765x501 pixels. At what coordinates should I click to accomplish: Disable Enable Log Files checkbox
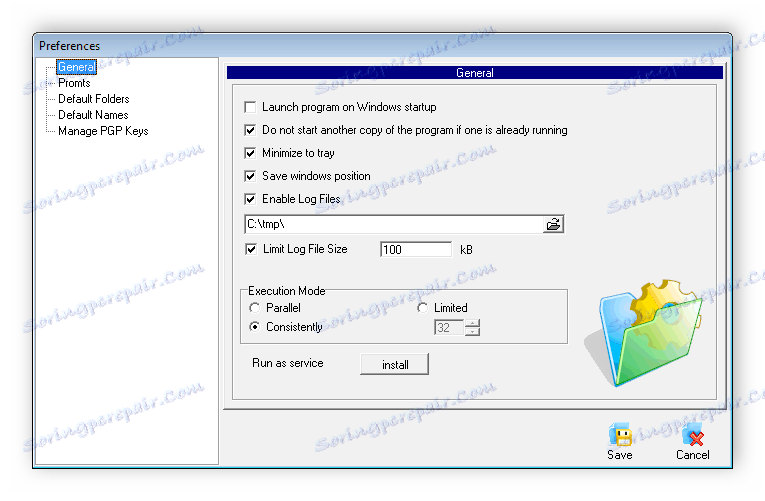(x=250, y=199)
